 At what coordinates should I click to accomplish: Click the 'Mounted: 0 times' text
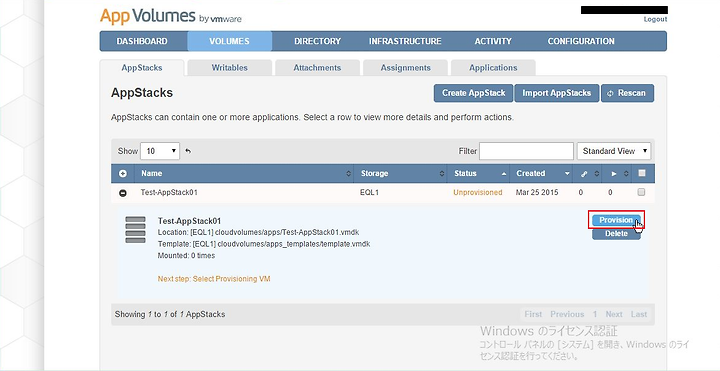186,255
